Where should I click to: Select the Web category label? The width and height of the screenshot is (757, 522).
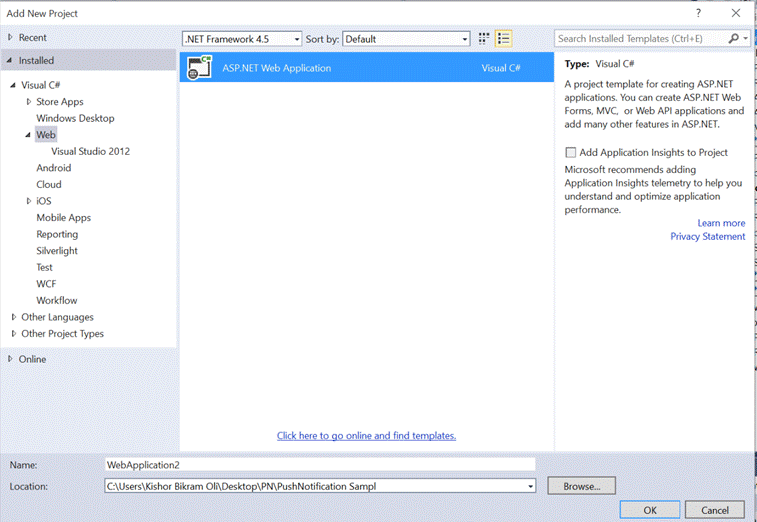(46, 135)
